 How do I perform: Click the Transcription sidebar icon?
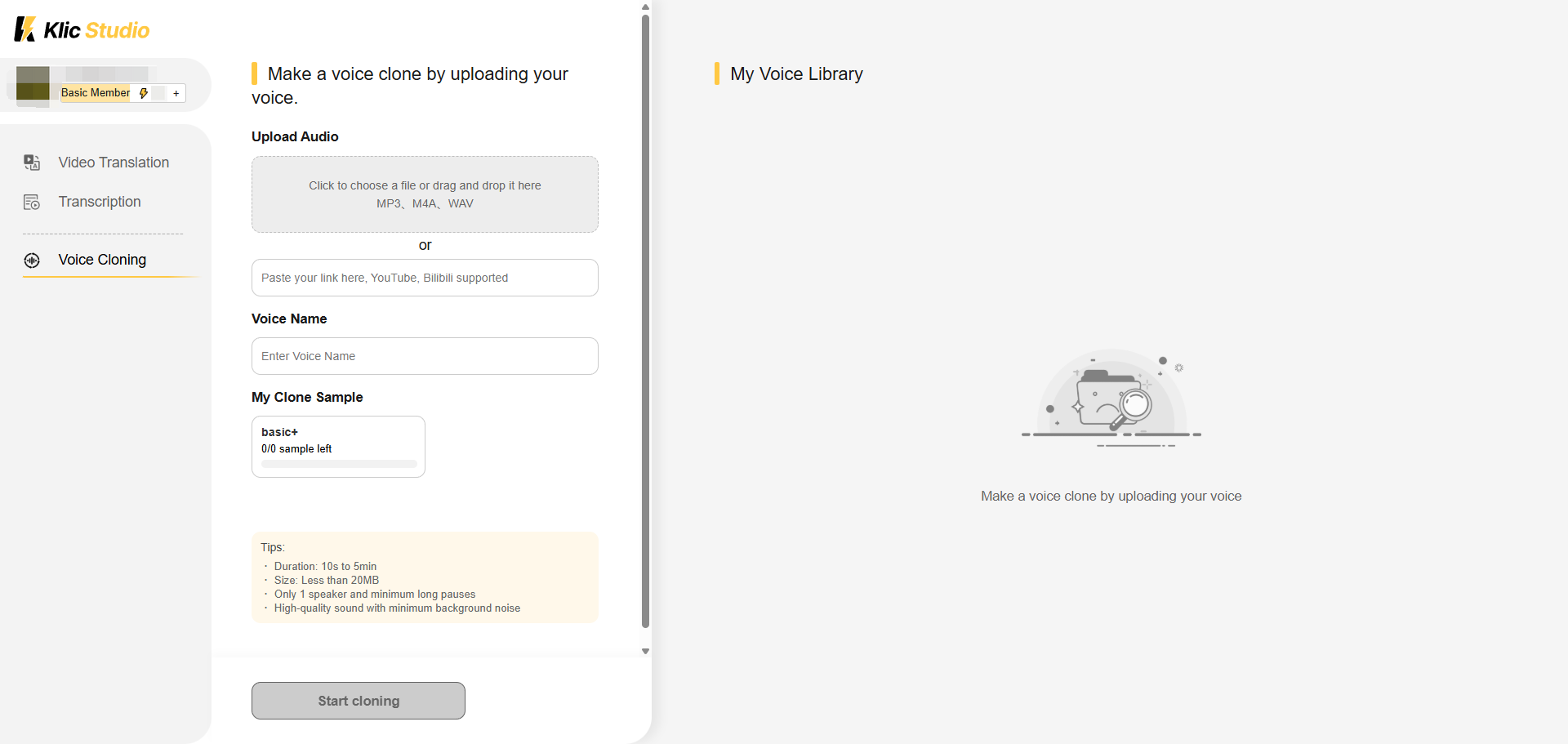32,202
